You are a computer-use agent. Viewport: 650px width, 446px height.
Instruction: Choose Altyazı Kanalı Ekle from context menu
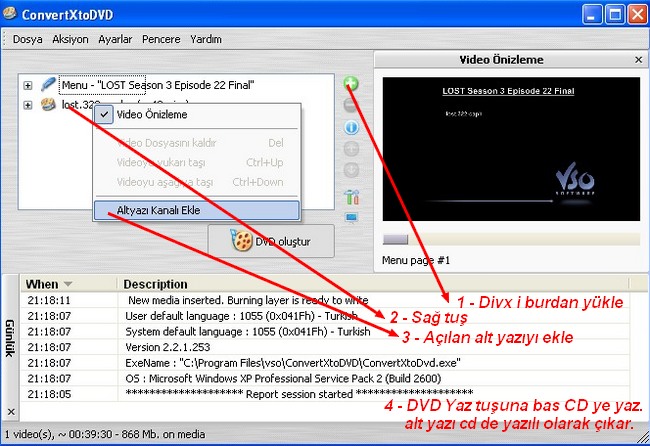(196, 210)
